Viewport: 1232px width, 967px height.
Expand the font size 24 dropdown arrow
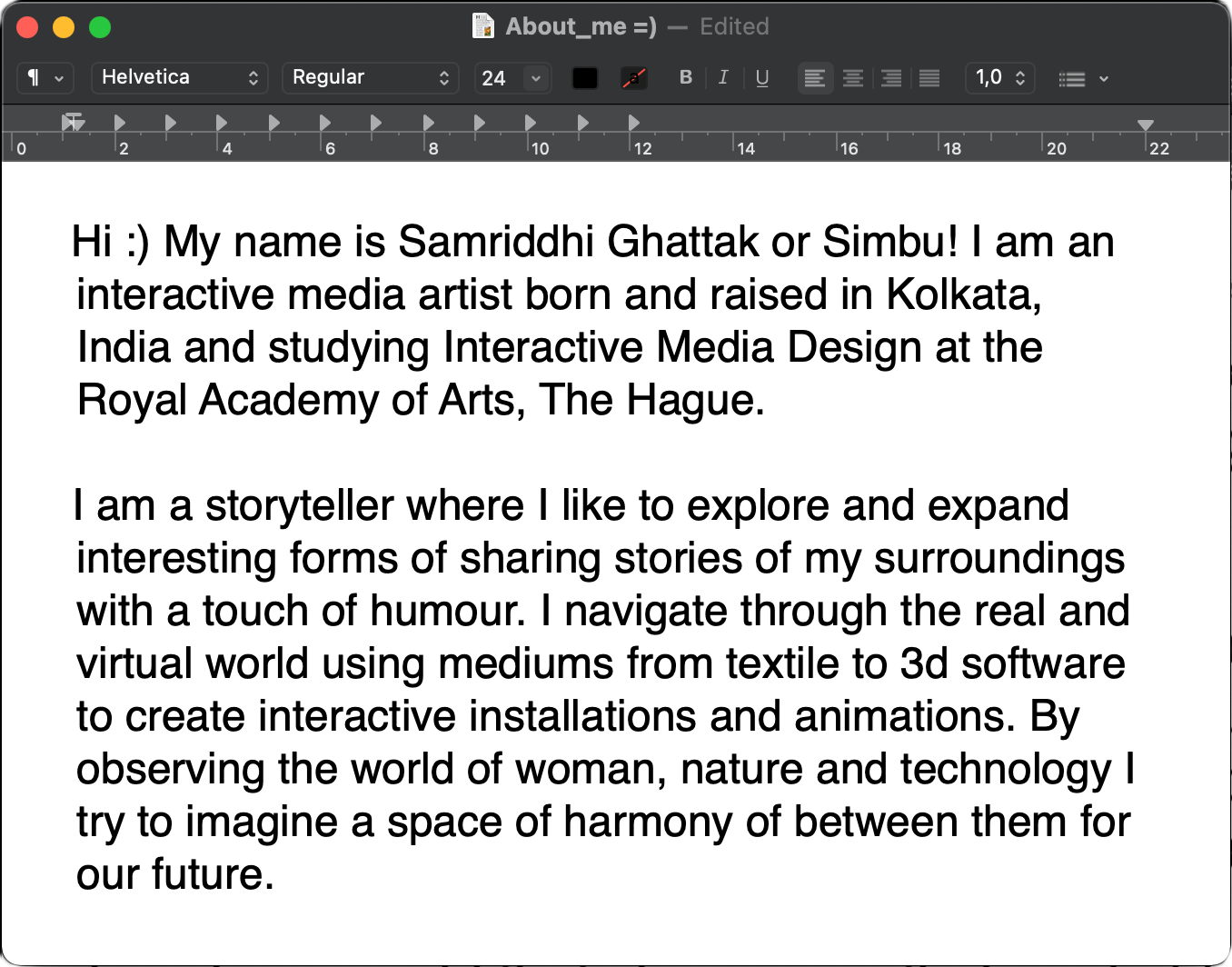(x=536, y=79)
